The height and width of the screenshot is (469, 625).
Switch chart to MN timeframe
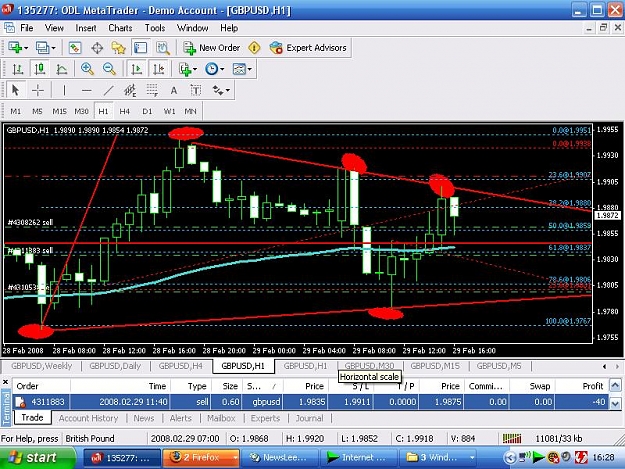[x=191, y=111]
